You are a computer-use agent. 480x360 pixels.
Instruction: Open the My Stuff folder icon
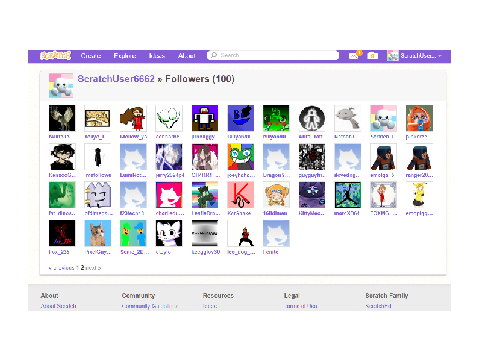click(x=373, y=56)
